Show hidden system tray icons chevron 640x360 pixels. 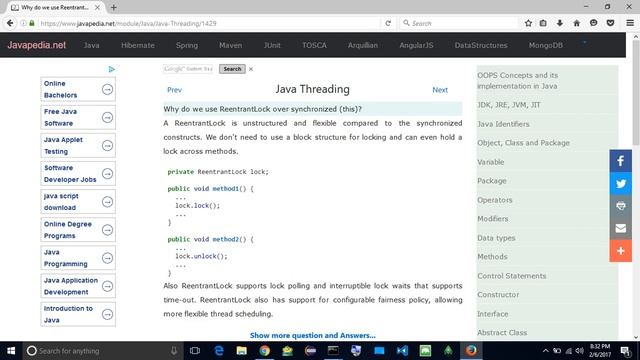pyautogui.click(x=545, y=351)
